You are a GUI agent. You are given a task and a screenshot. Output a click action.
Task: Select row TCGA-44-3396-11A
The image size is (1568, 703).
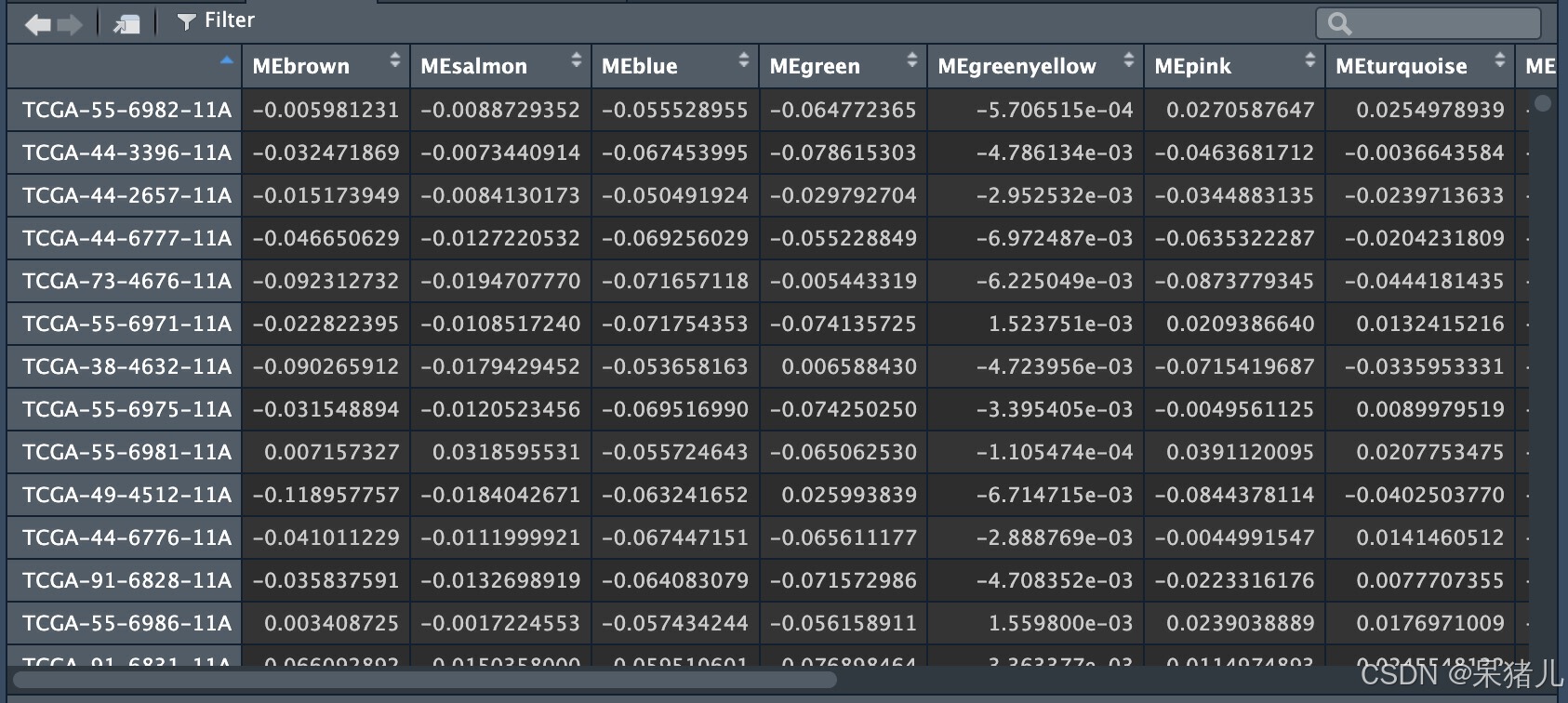[126, 153]
